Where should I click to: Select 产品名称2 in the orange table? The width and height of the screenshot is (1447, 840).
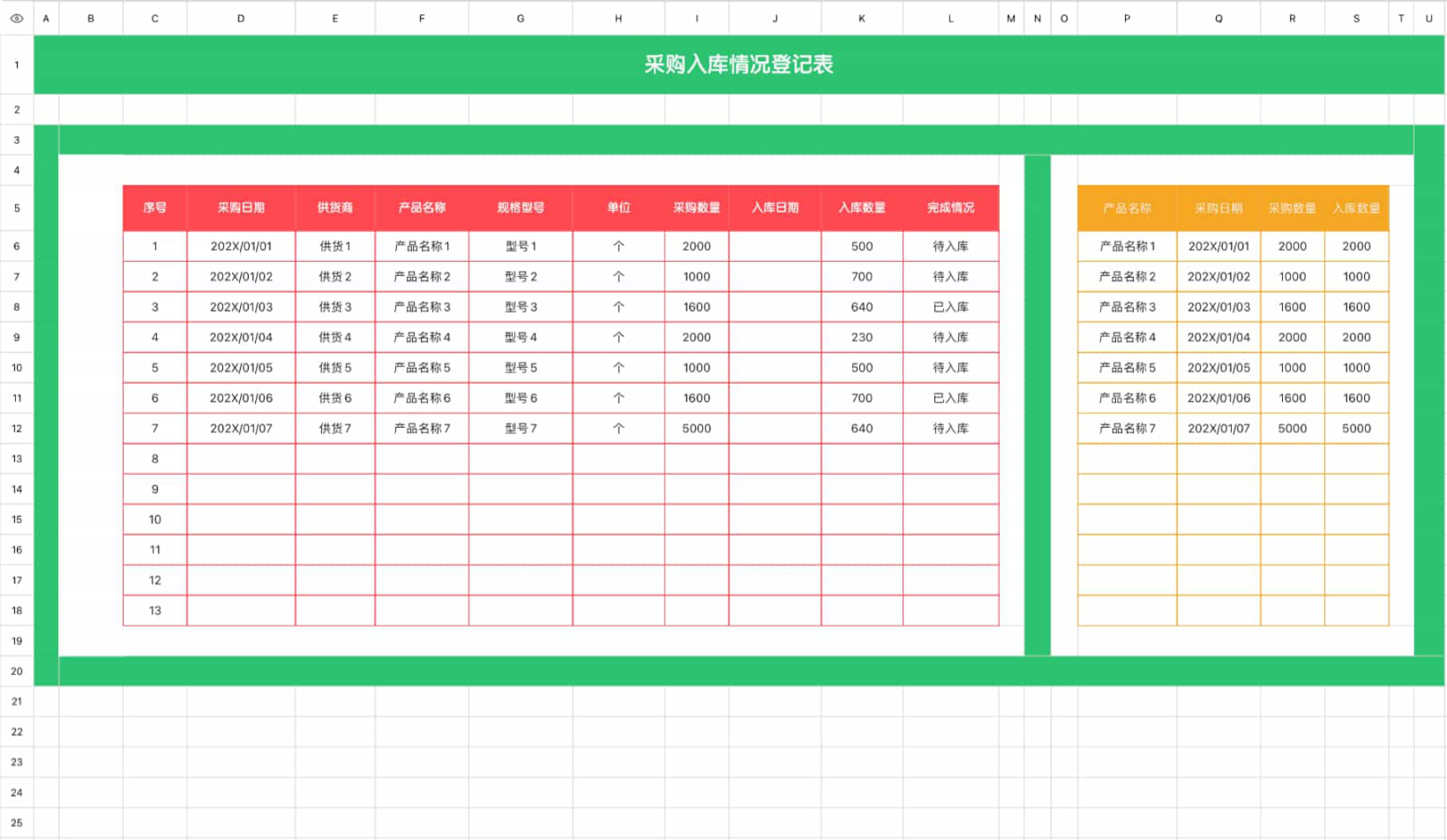1127,276
